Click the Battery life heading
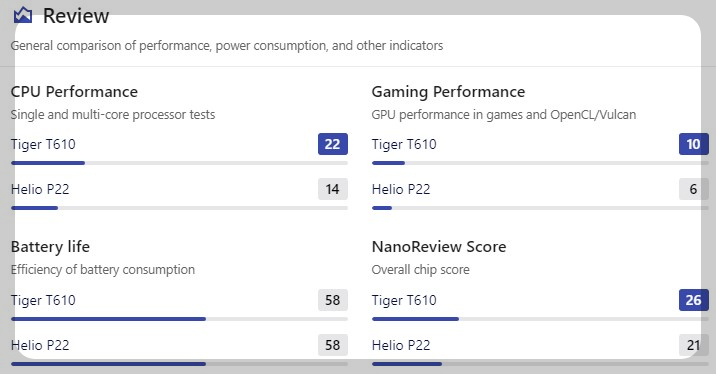 pyautogui.click(x=50, y=247)
